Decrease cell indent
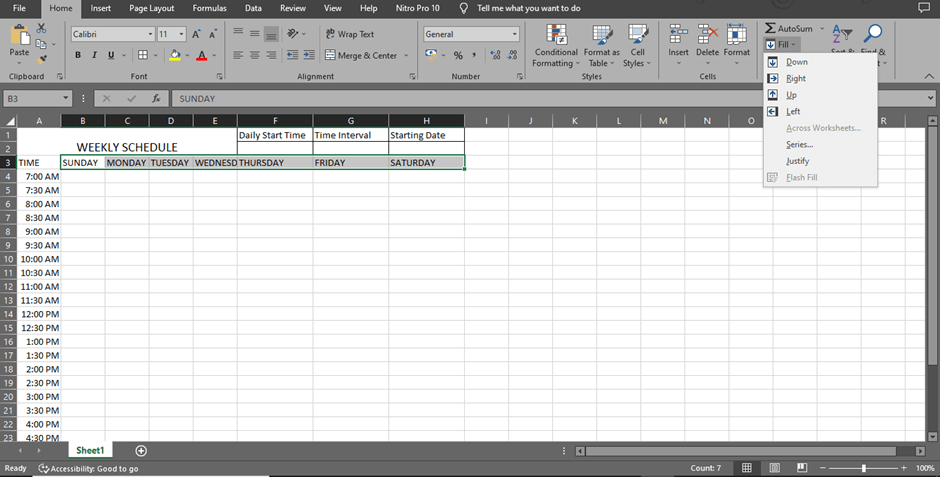940x477 pixels. [x=292, y=55]
